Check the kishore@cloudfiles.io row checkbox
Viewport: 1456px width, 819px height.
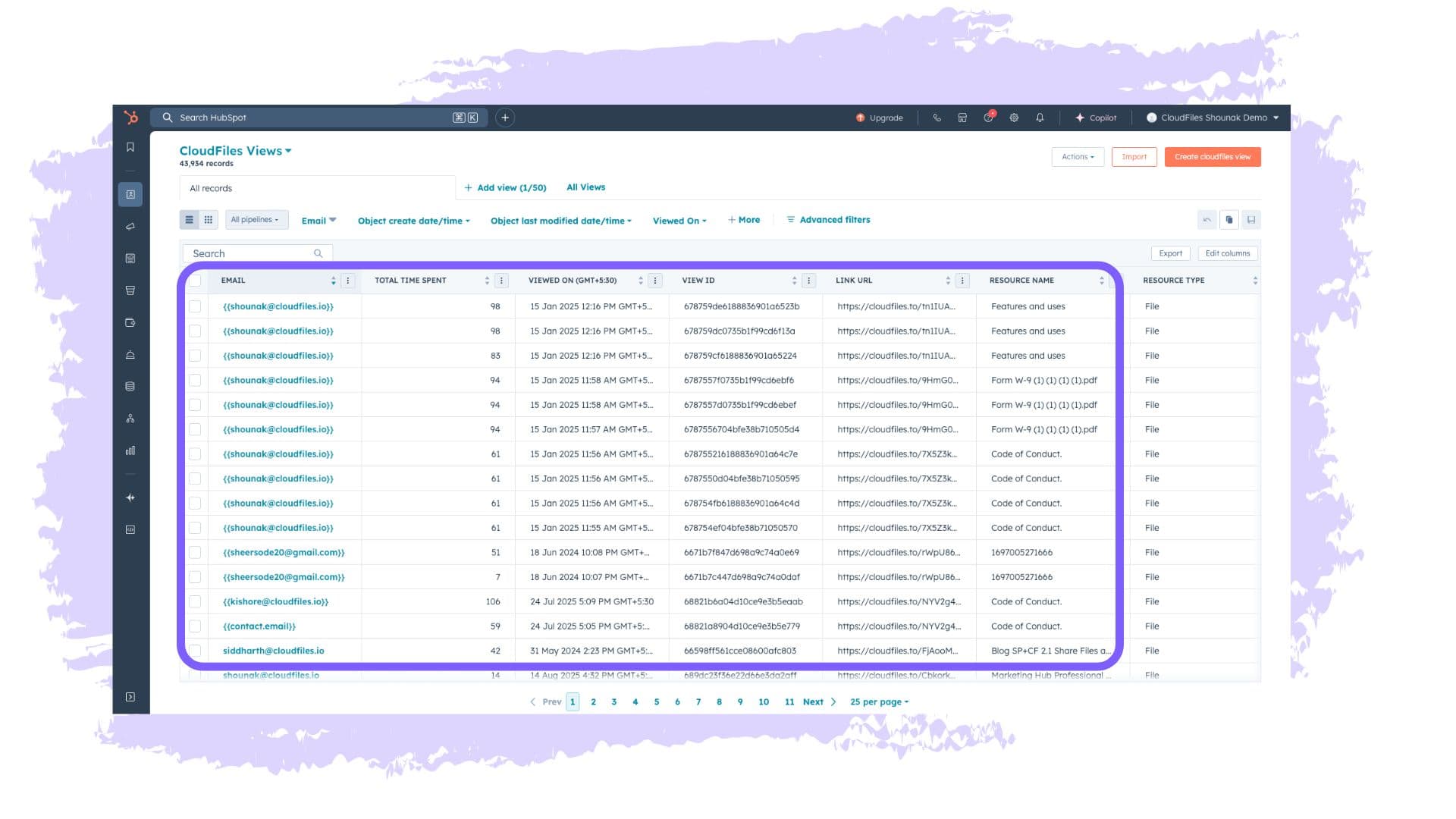[195, 601]
